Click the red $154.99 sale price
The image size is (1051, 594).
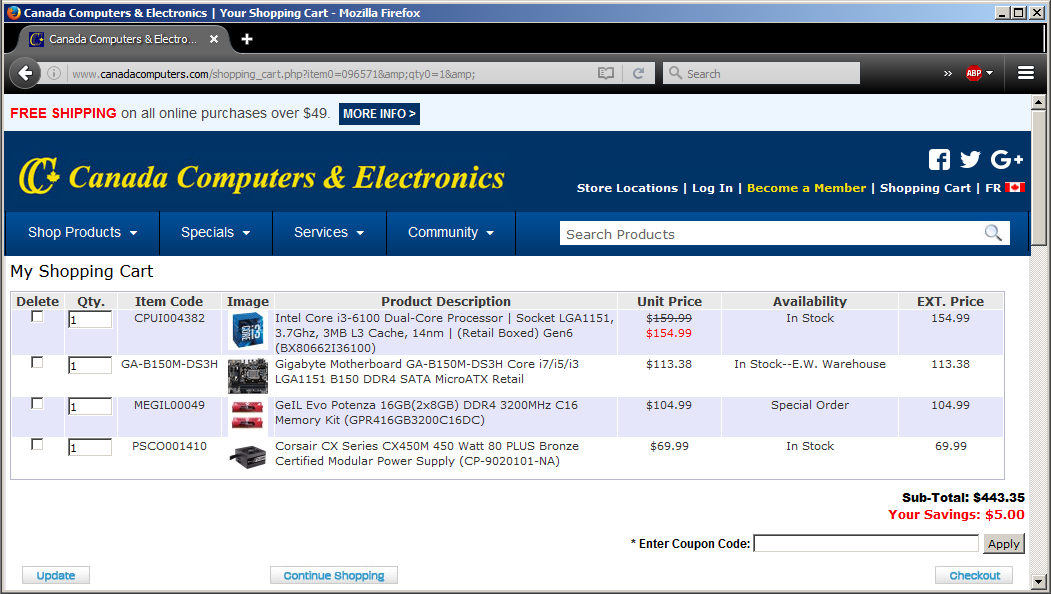pyautogui.click(x=668, y=333)
